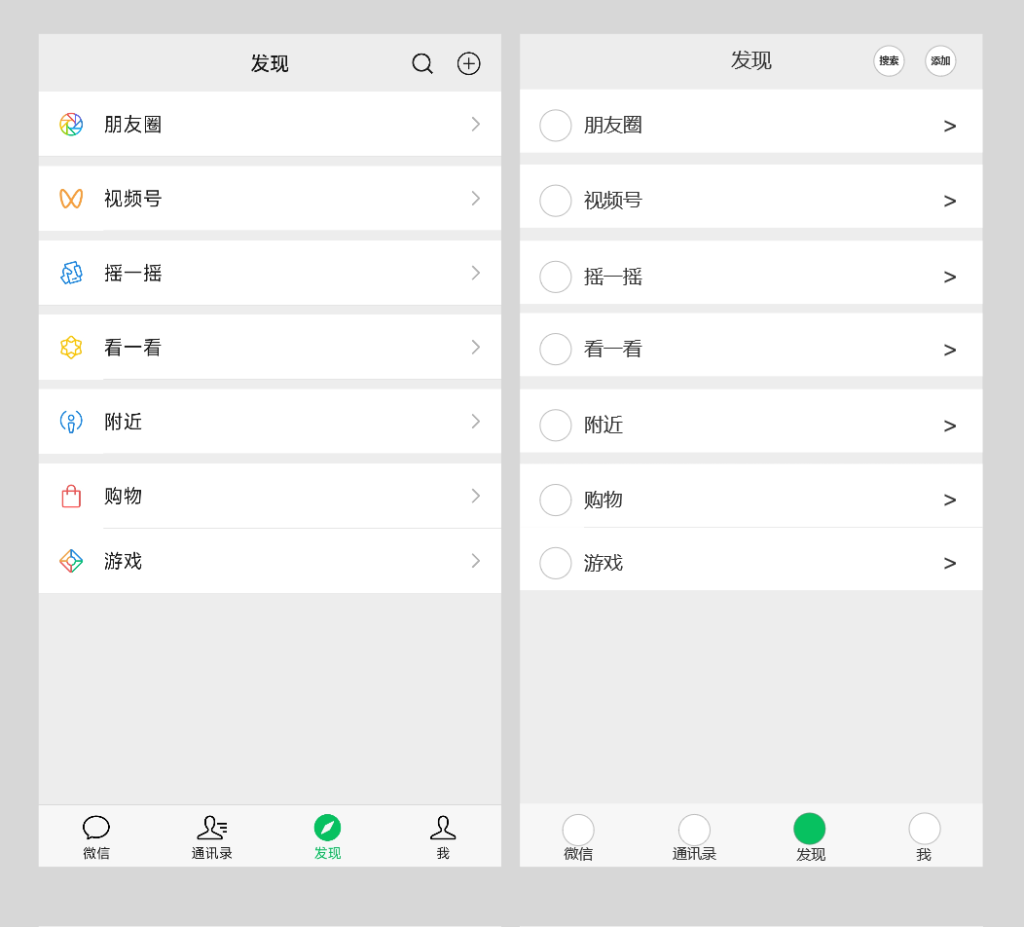This screenshot has width=1024, height=927.
Task: Expand 附近 row chevron in left panel
Action: (475, 422)
